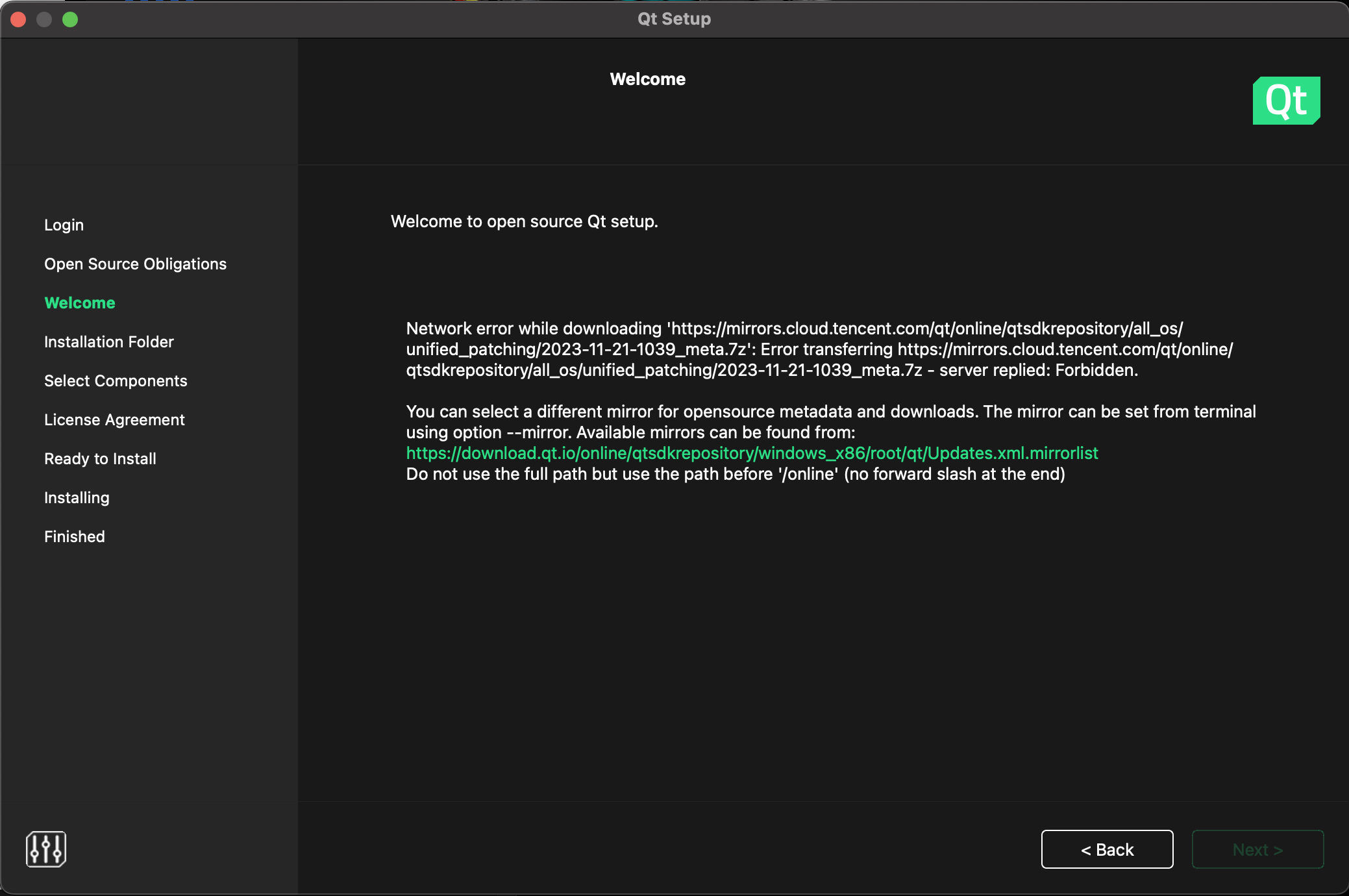Click the Installing step label
The image size is (1349, 896).
tap(76, 497)
